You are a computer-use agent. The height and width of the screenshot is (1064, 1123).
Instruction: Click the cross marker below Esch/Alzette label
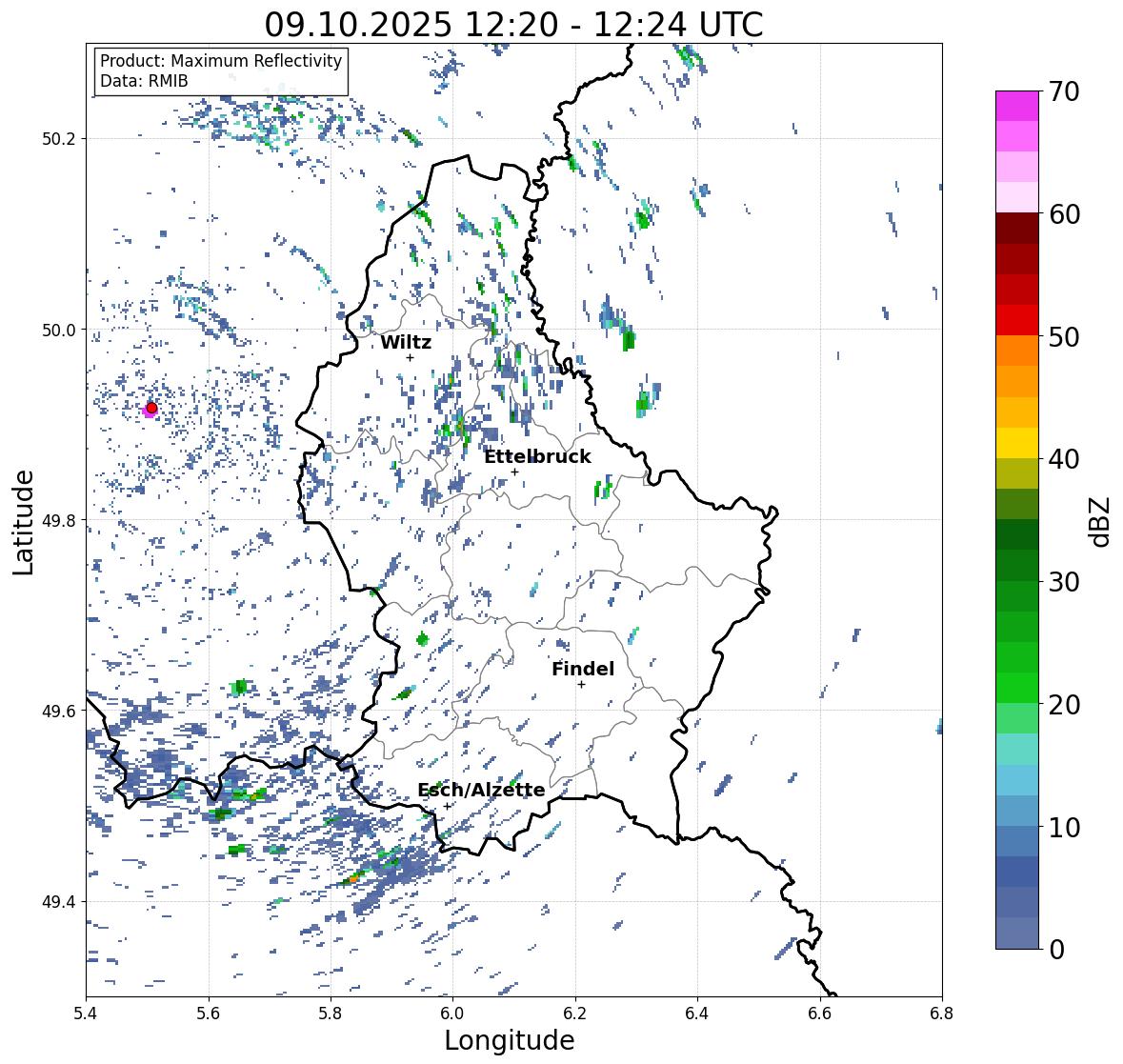(447, 806)
